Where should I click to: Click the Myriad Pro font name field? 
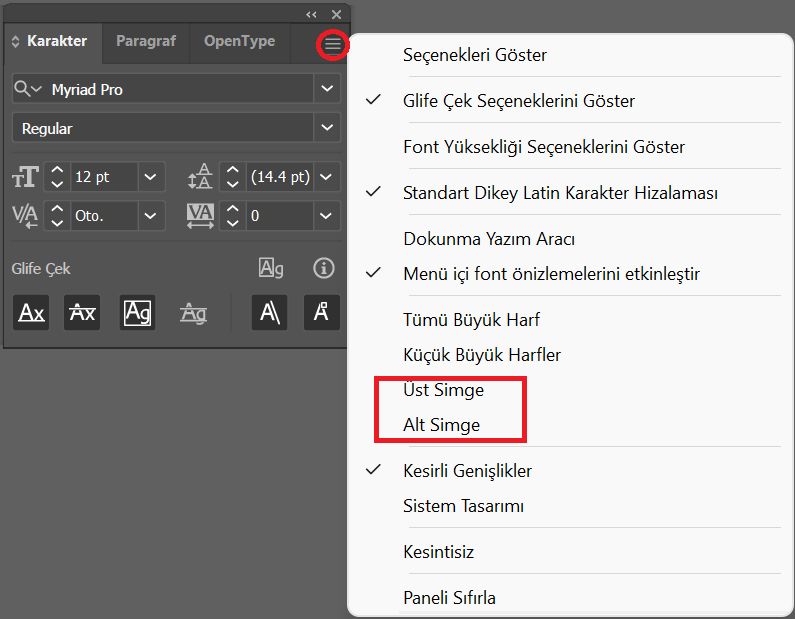pos(180,89)
